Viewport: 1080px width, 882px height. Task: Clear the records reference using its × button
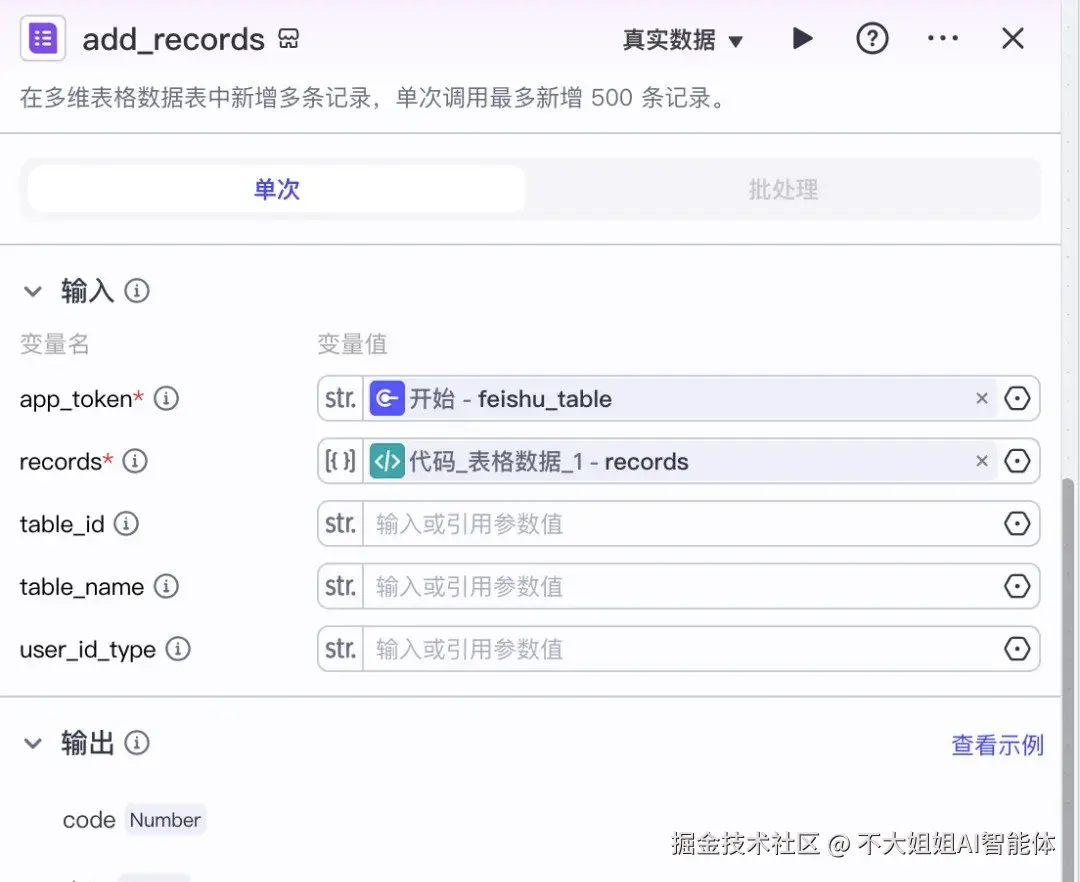click(981, 461)
